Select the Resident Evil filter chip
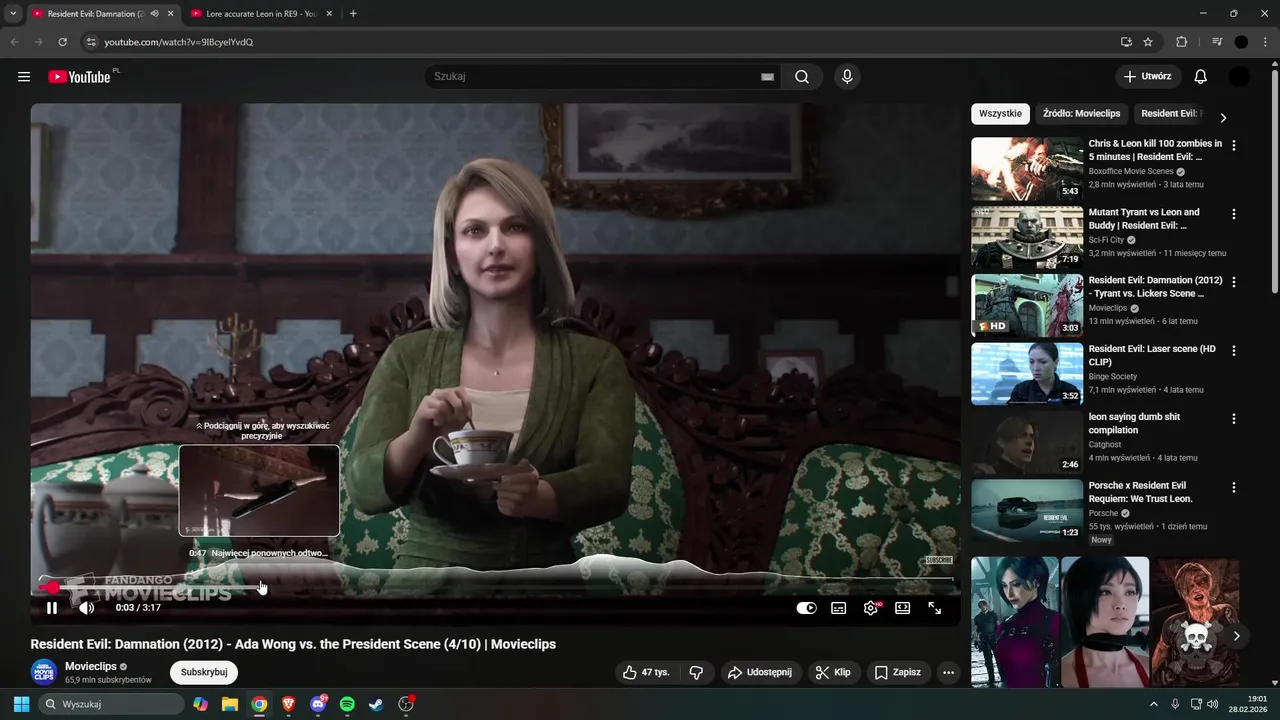 point(1170,114)
